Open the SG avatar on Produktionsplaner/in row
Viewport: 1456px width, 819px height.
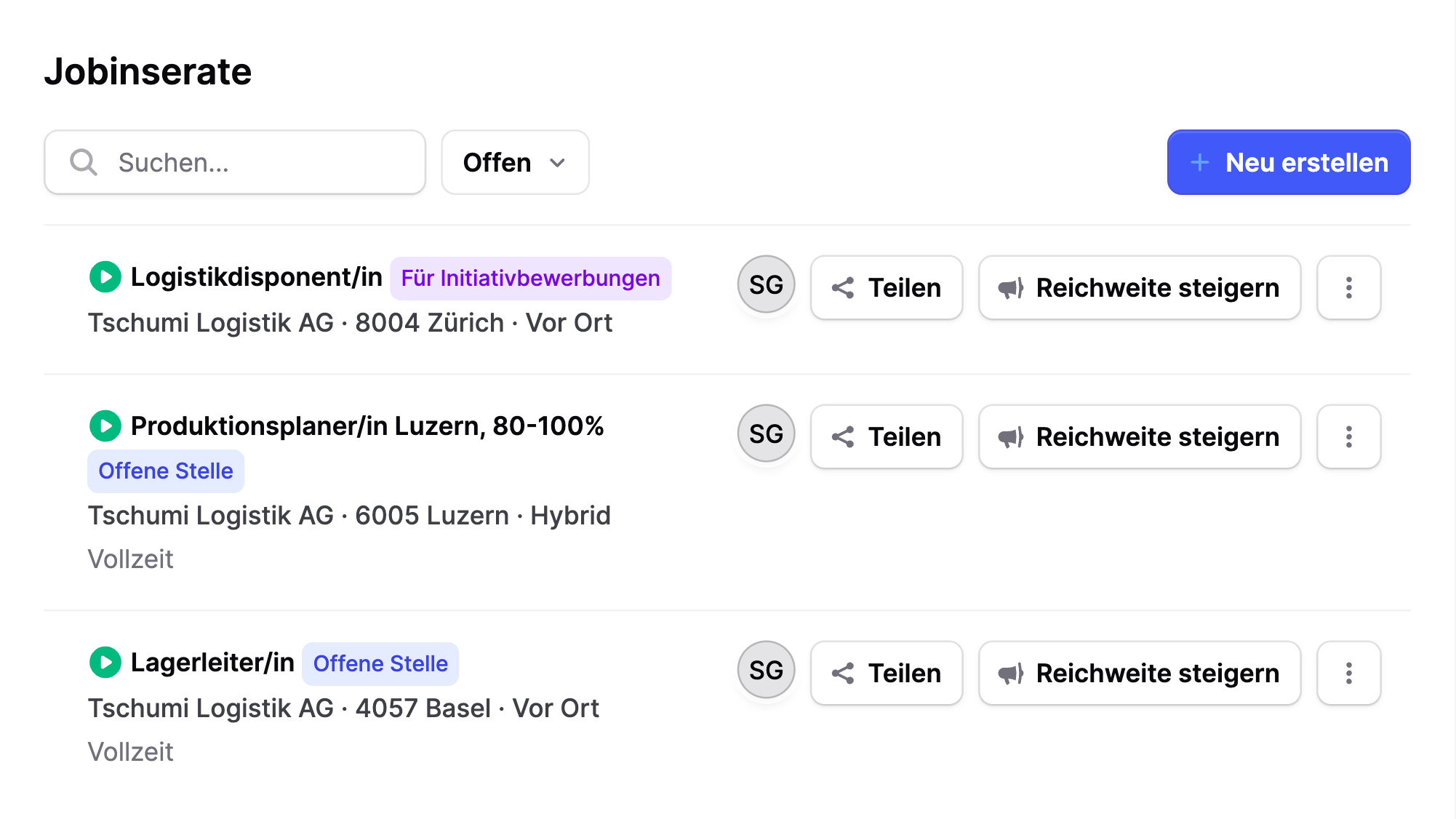(x=766, y=434)
